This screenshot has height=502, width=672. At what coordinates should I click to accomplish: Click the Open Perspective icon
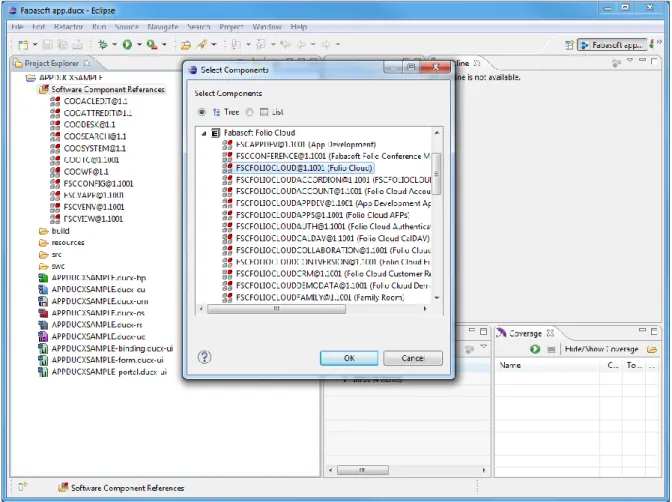coord(569,45)
